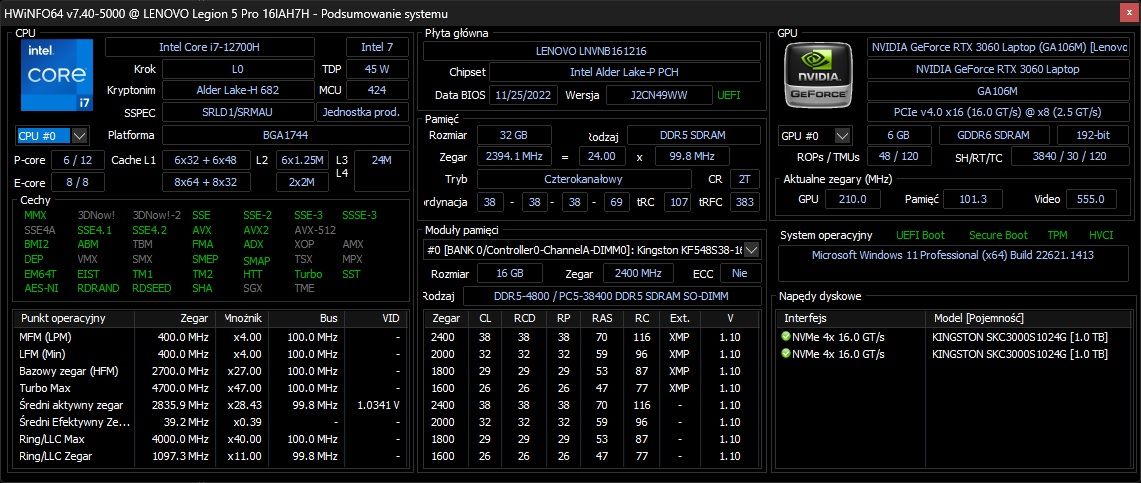This screenshot has height=483, width=1141.
Task: Click the Średni aktywny zegar row
Action: (209, 405)
